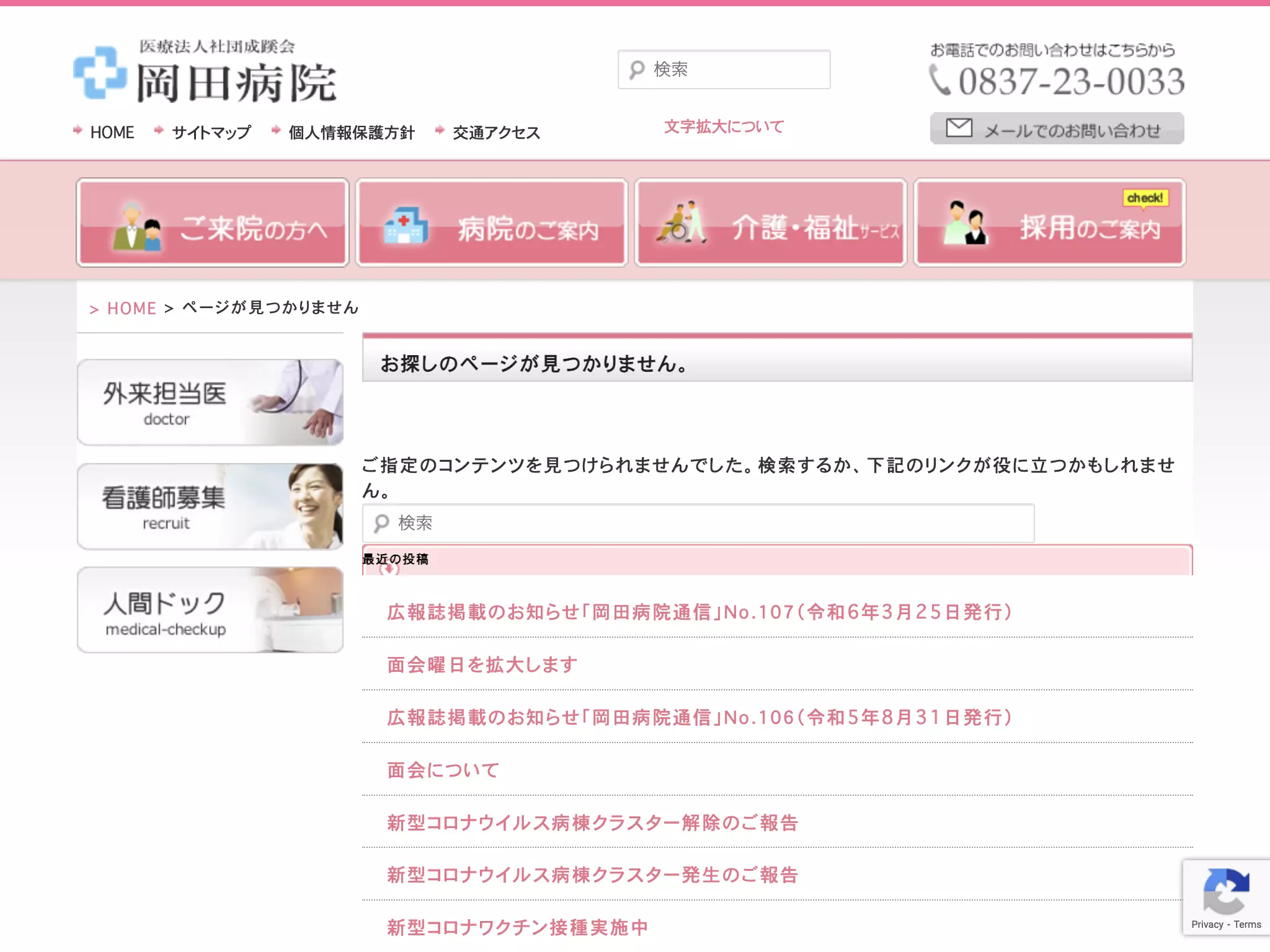This screenshot has height=952, width=1270.
Task: Open the 面会について post link
Action: (443, 770)
